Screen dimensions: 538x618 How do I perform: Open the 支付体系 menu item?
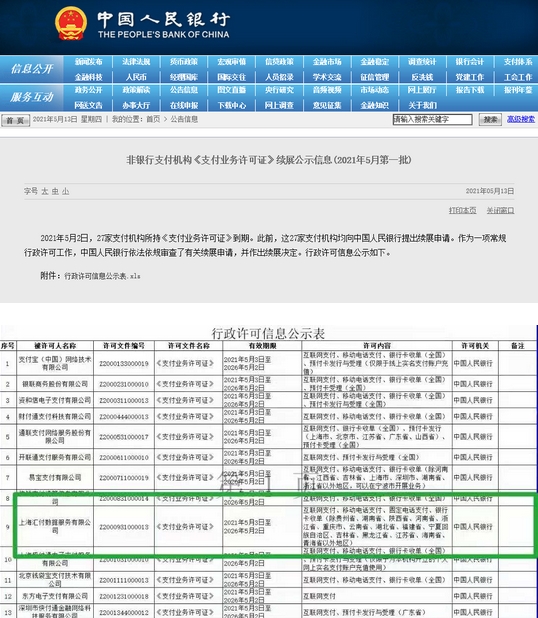[518, 62]
